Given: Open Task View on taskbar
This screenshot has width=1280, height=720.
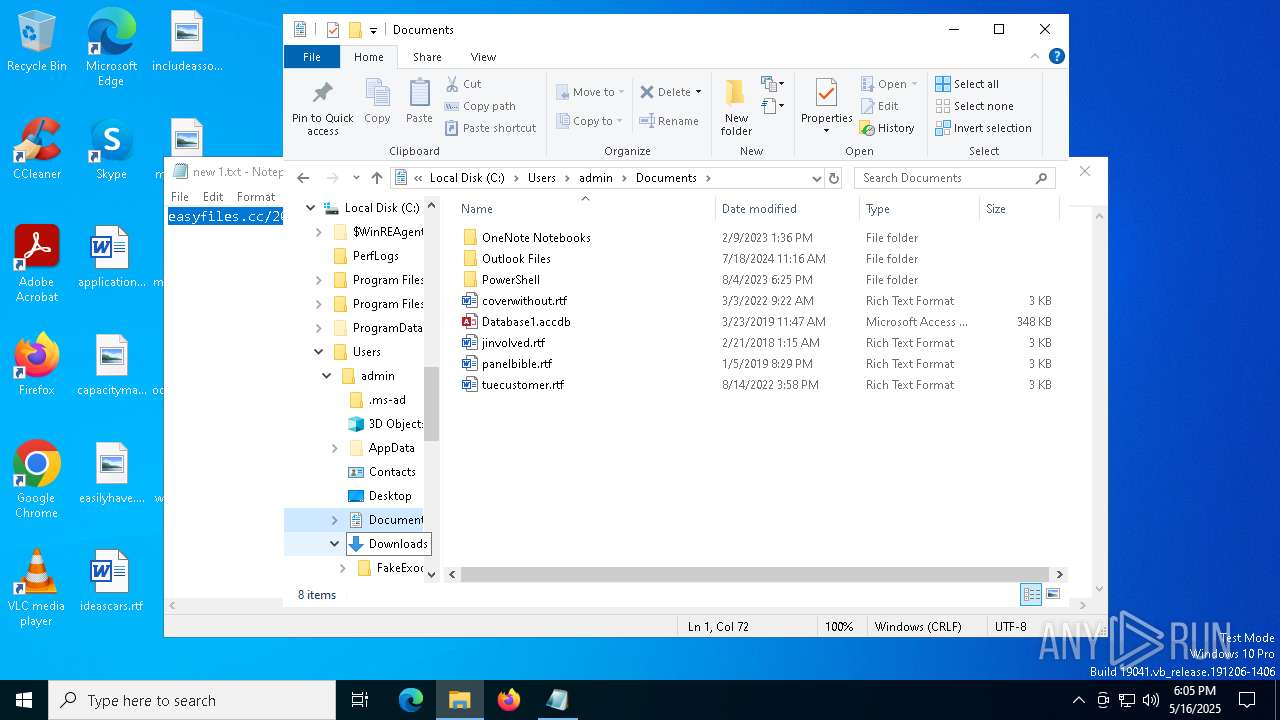Looking at the screenshot, I should click(360, 700).
